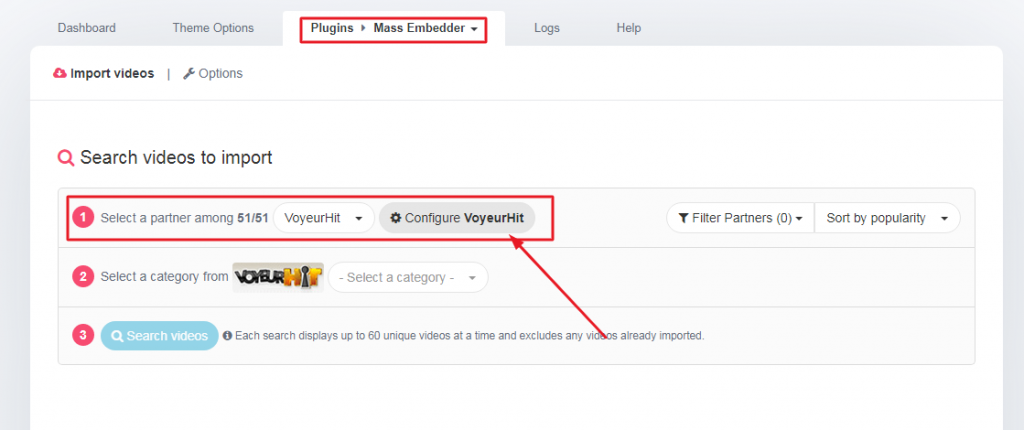Click the step 2 number badge
The height and width of the screenshot is (430, 1024).
[84, 277]
